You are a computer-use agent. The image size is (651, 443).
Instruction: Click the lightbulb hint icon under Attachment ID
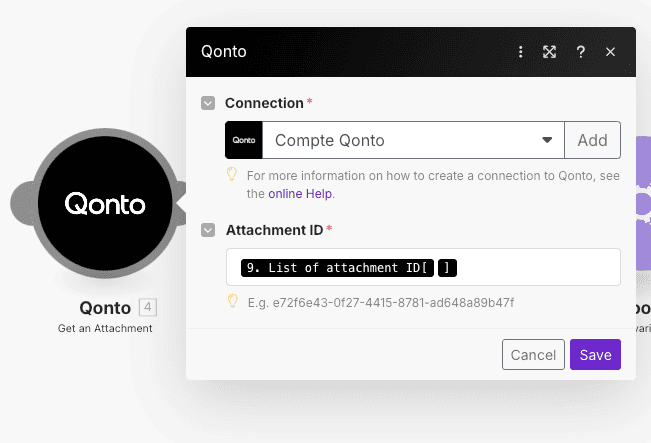click(x=232, y=301)
